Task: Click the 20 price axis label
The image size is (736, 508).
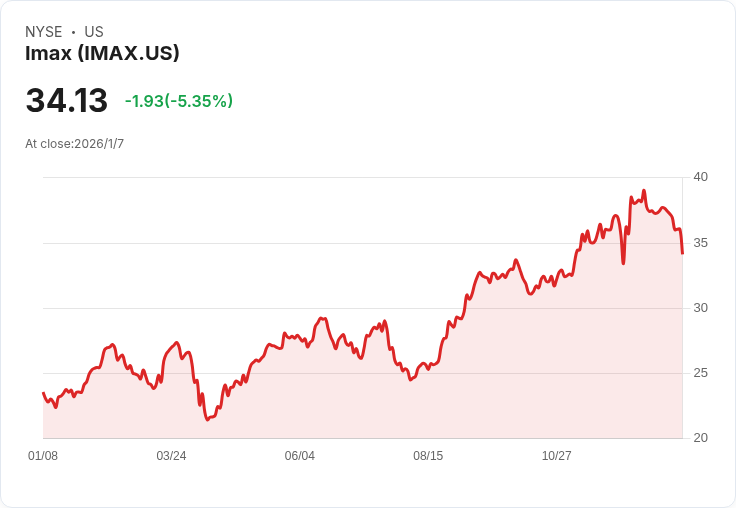Action: coord(701,438)
